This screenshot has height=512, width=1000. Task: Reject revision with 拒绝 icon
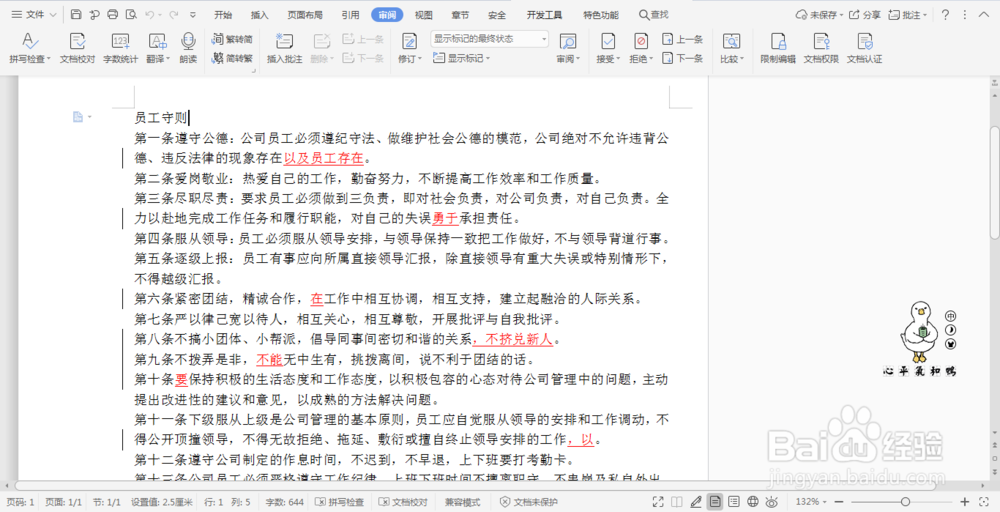tap(641, 41)
